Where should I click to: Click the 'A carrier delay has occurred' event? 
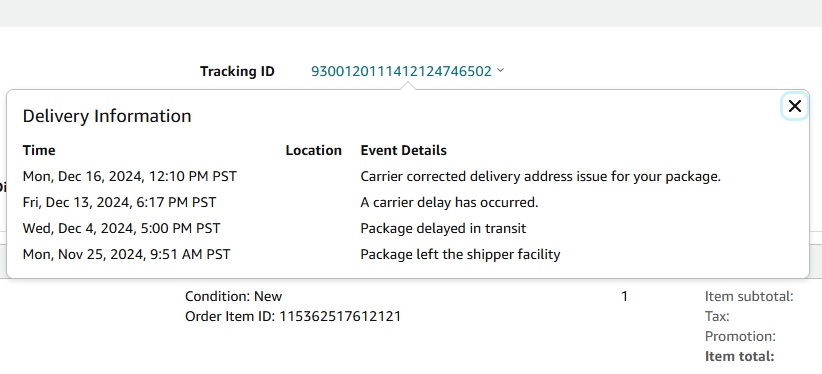(x=449, y=202)
